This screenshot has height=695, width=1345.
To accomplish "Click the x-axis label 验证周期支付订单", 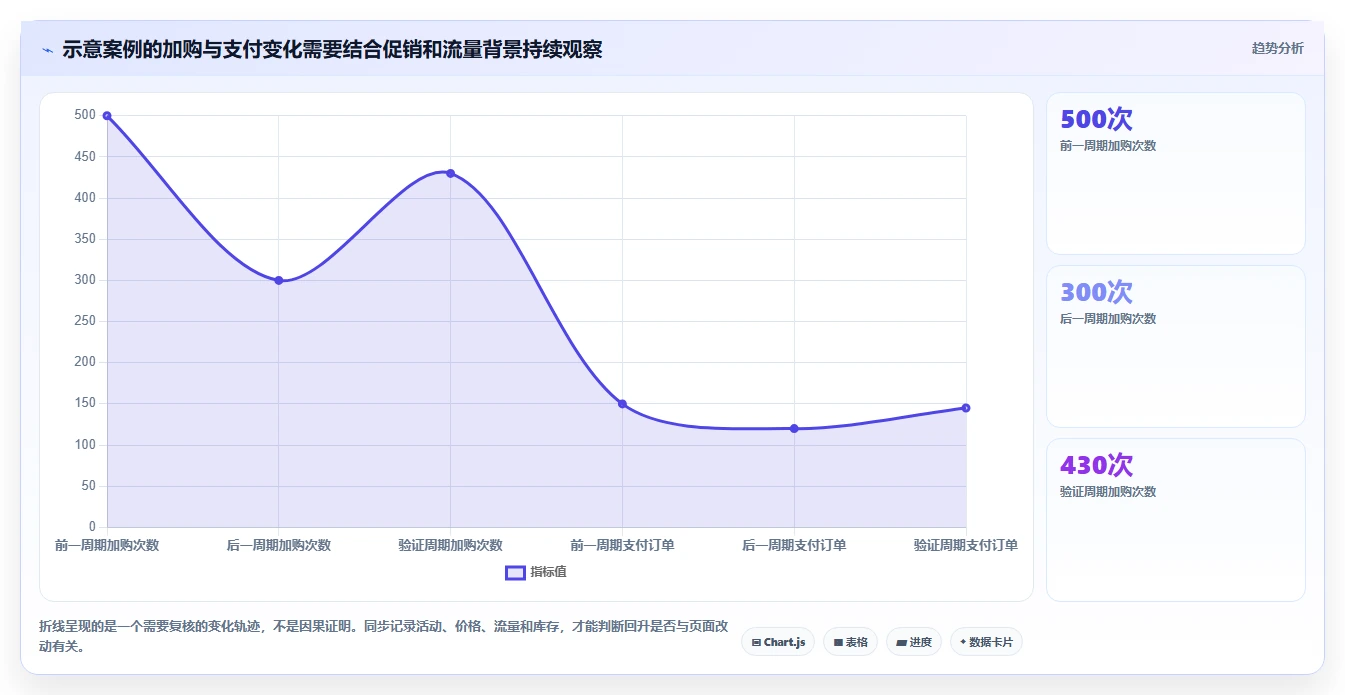I will (966, 545).
